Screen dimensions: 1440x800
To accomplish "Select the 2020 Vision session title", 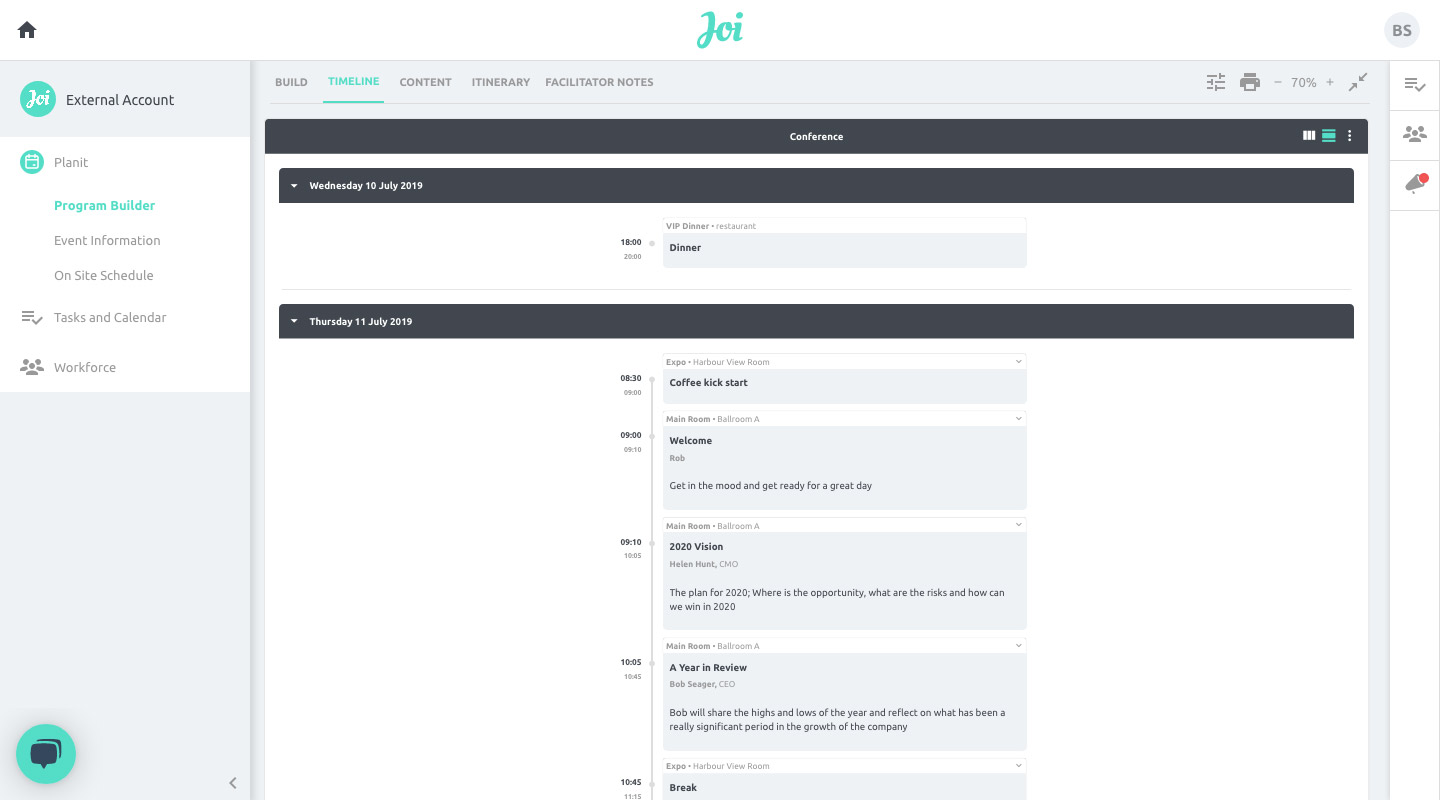I will click(x=696, y=547).
